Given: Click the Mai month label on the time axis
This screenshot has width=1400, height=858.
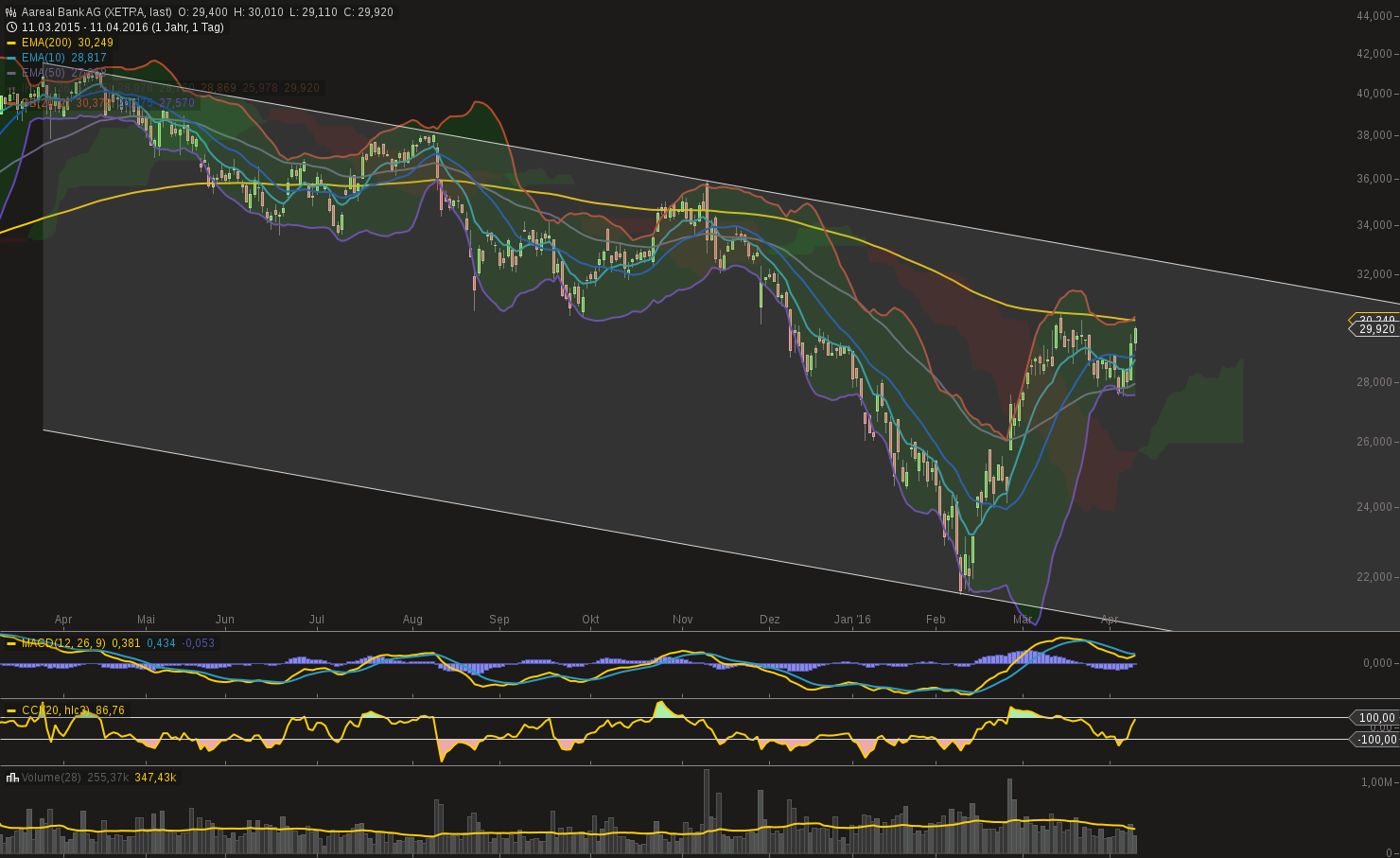Looking at the screenshot, I should [146, 620].
